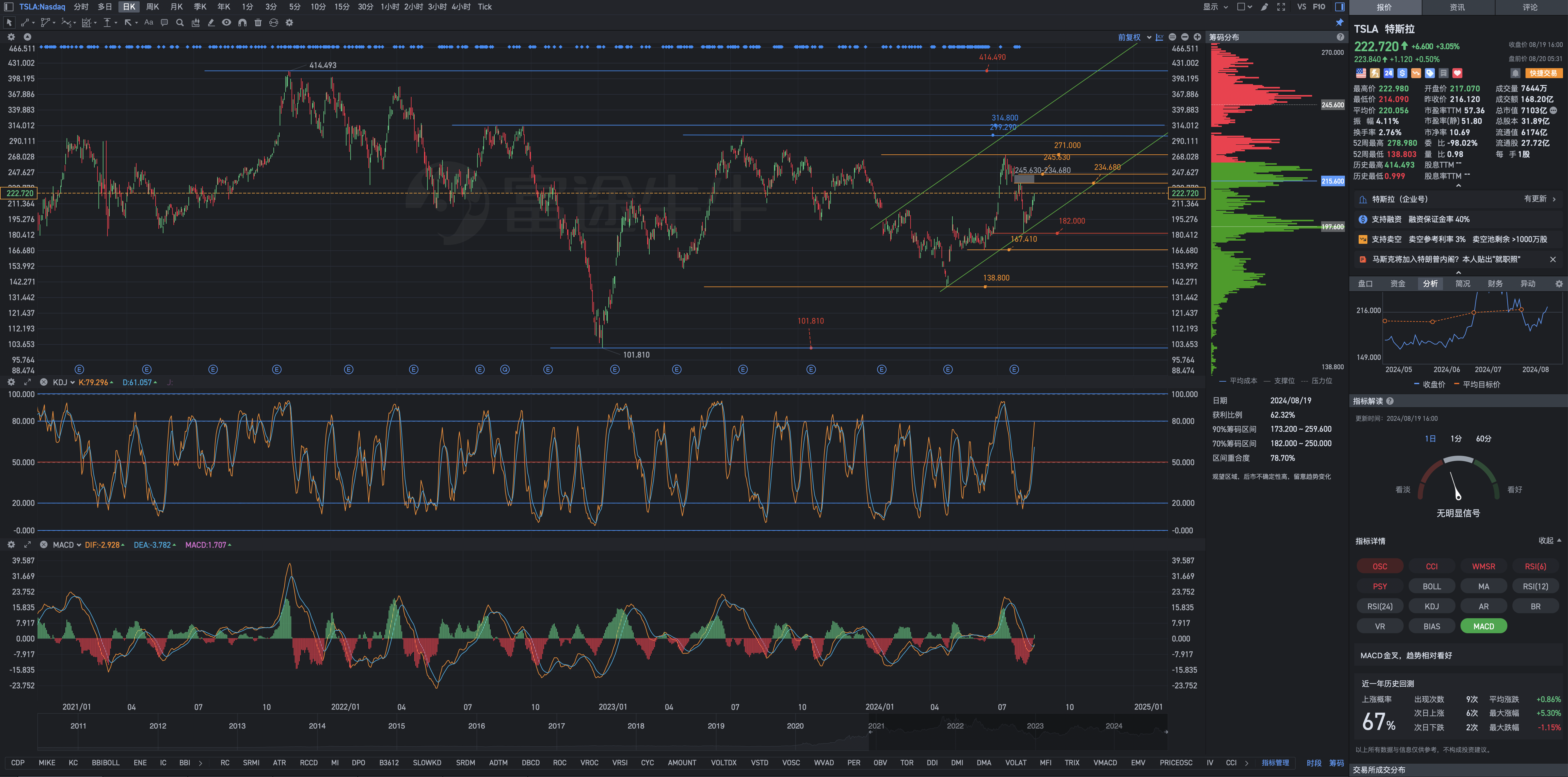
Task: Open the 资讯 news tab
Action: [1457, 7]
